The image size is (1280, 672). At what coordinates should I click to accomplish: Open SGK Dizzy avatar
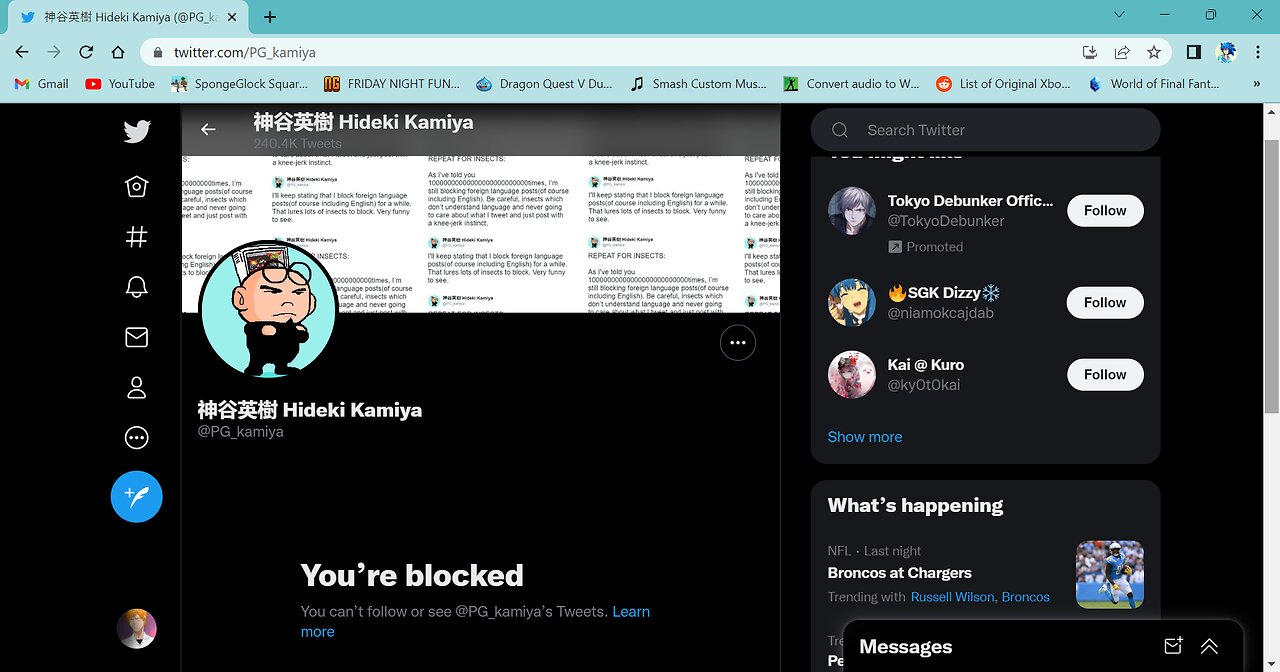tap(852, 302)
